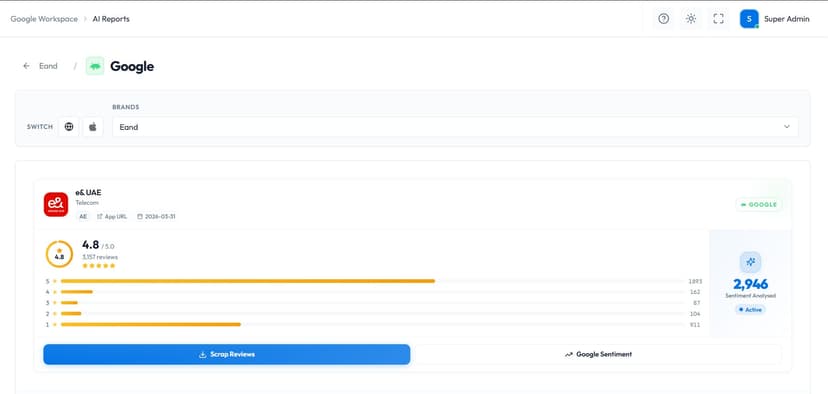
Task: Click the 4.8 circular rating gauge
Action: click(x=59, y=254)
